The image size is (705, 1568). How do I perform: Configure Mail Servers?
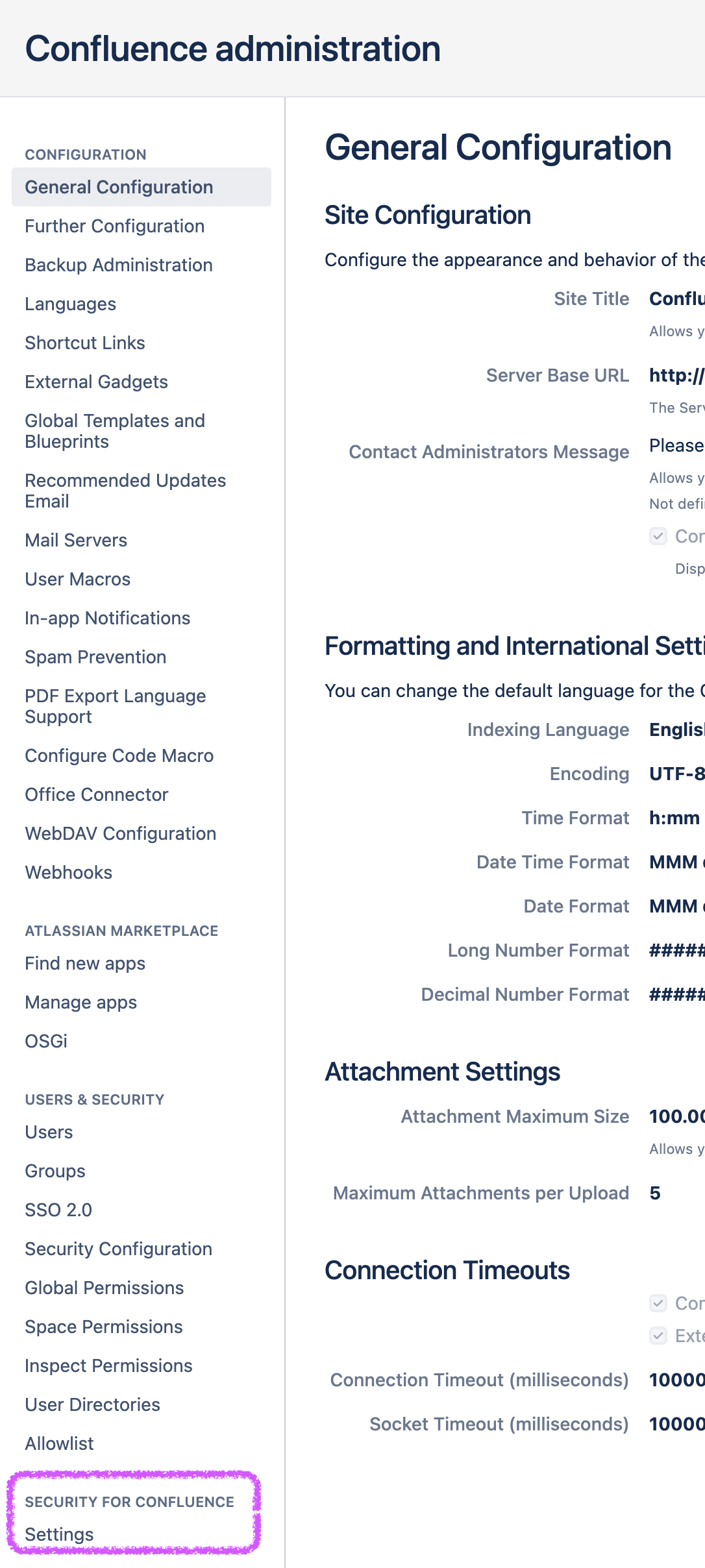click(x=76, y=540)
